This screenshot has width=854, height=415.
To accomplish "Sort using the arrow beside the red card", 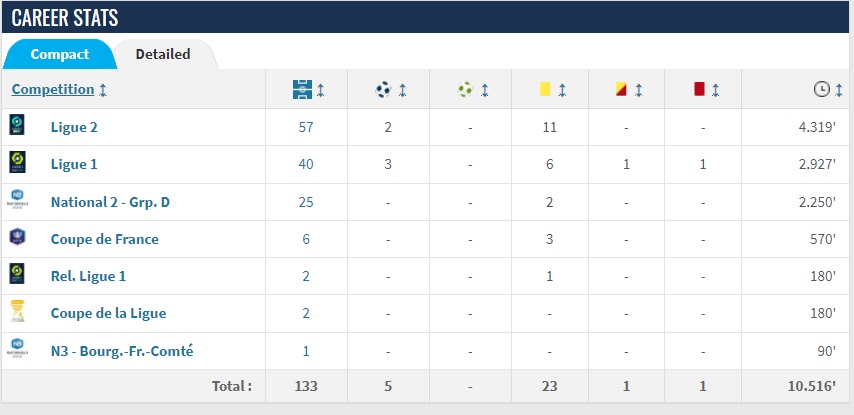I will [716, 90].
